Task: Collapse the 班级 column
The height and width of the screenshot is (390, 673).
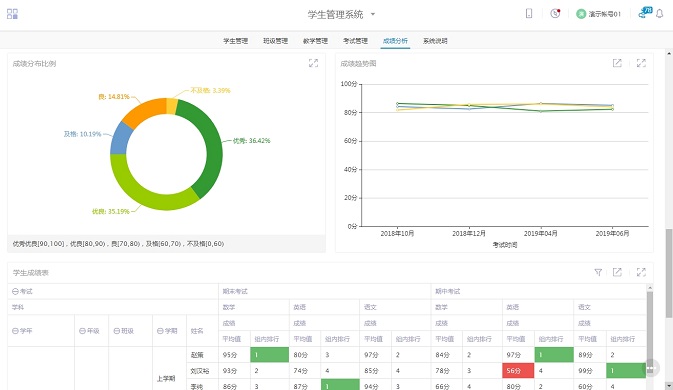Action: click(117, 331)
